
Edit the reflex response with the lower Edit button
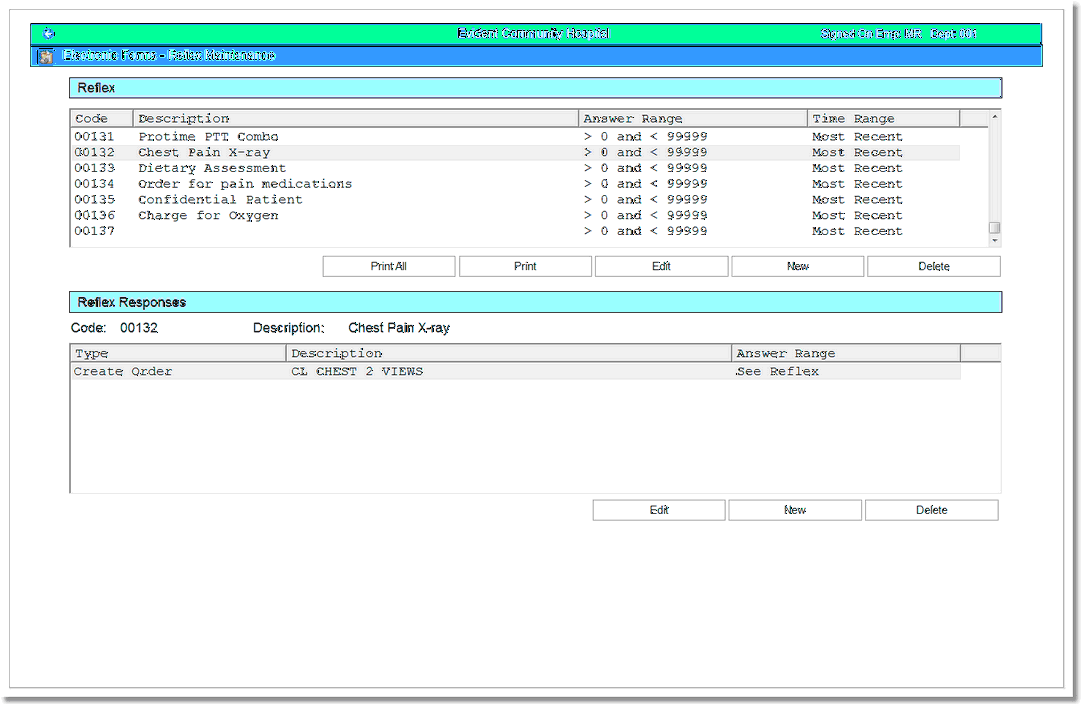coord(659,510)
